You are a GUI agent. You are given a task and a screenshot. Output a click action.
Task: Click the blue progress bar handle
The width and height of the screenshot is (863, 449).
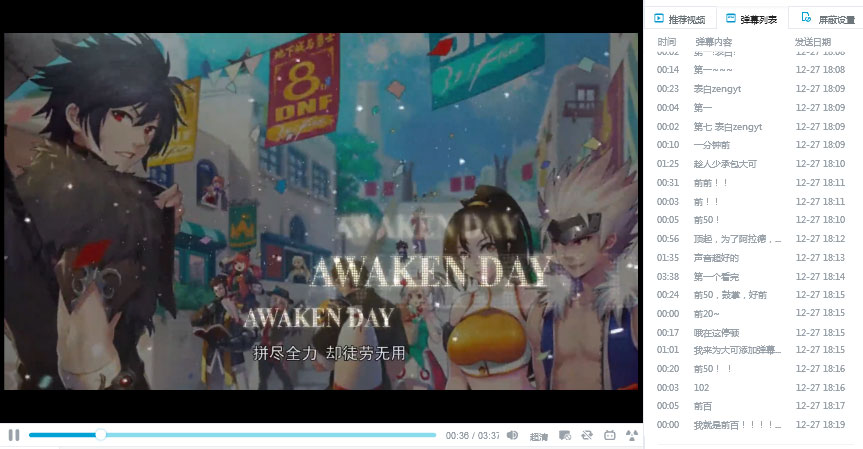point(100,435)
